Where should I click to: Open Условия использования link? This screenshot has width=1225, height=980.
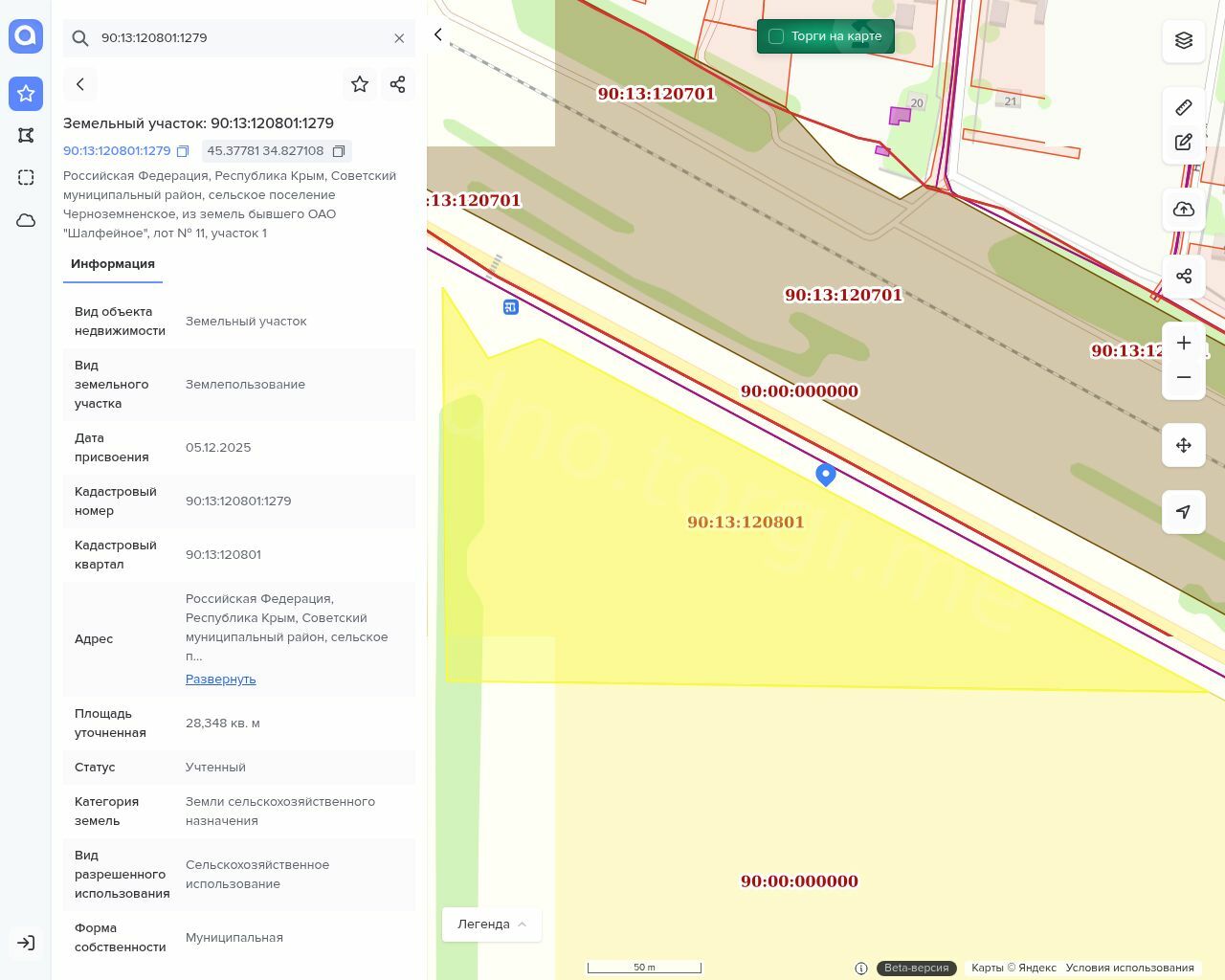tap(1129, 968)
